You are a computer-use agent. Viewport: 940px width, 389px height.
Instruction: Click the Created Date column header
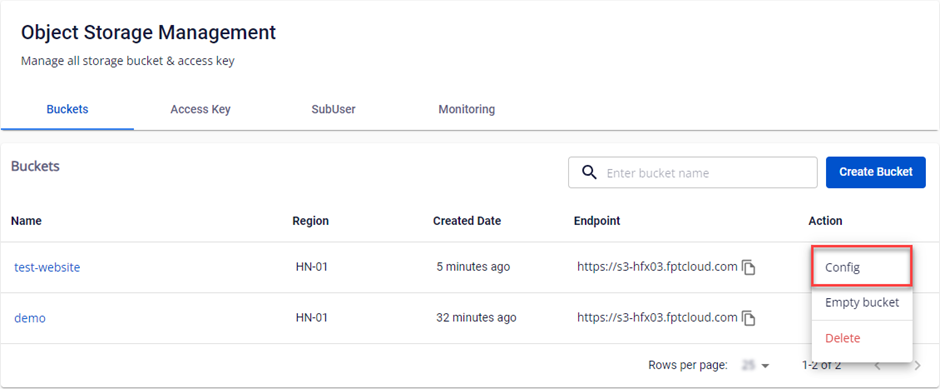tap(467, 221)
